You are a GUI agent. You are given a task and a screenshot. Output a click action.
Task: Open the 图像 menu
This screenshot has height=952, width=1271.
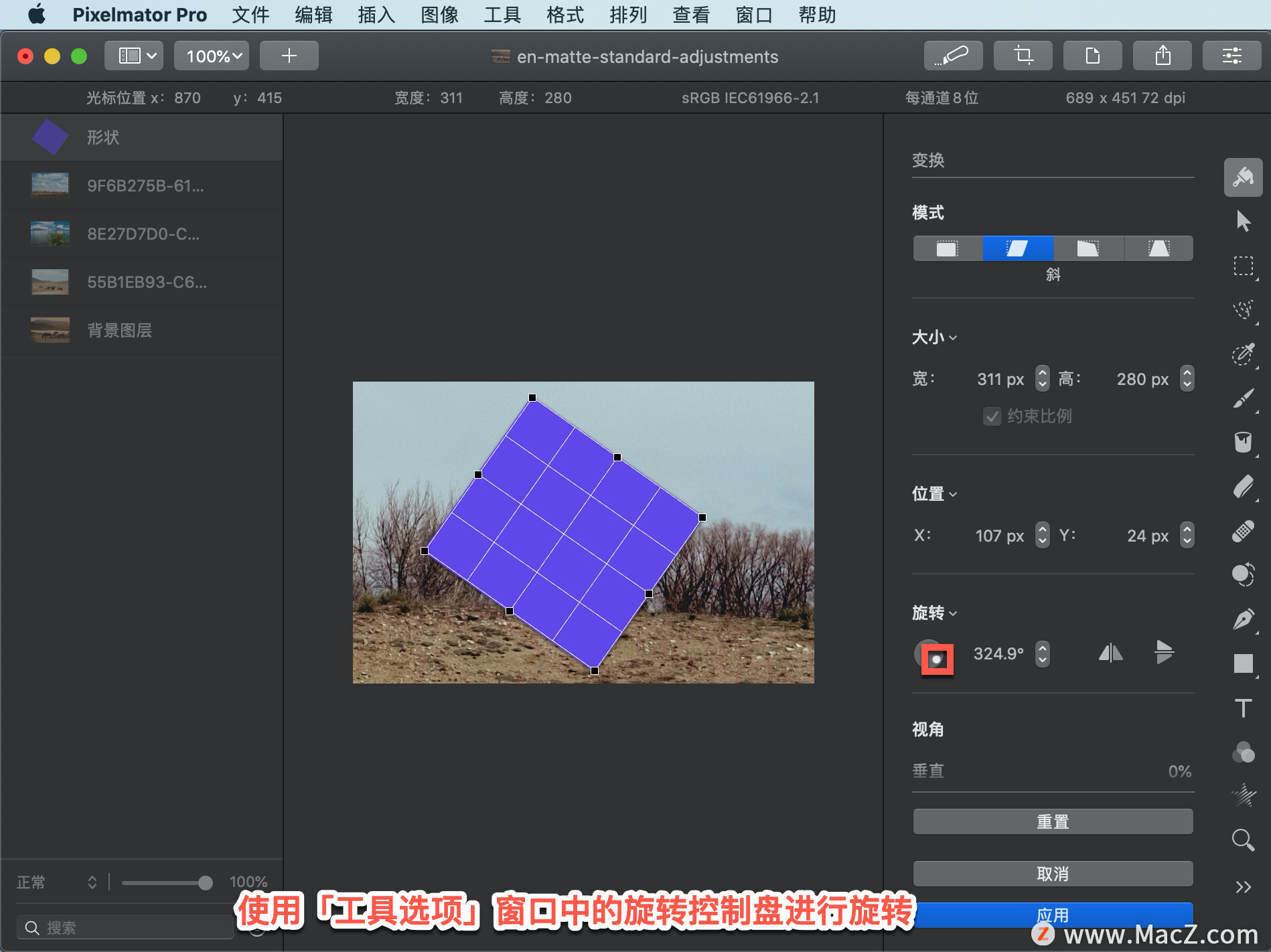tap(439, 15)
